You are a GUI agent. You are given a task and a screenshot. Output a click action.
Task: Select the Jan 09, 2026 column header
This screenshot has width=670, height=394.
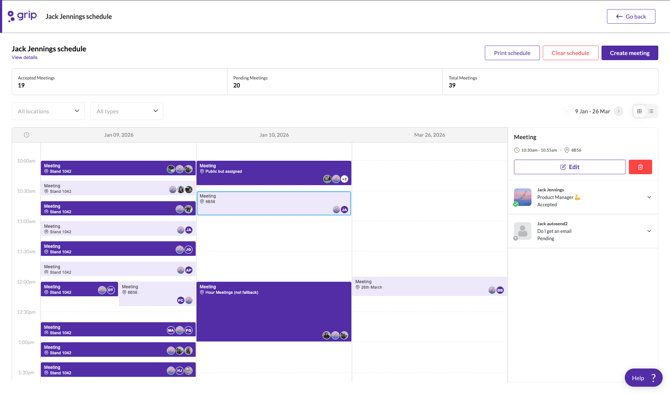(x=118, y=135)
